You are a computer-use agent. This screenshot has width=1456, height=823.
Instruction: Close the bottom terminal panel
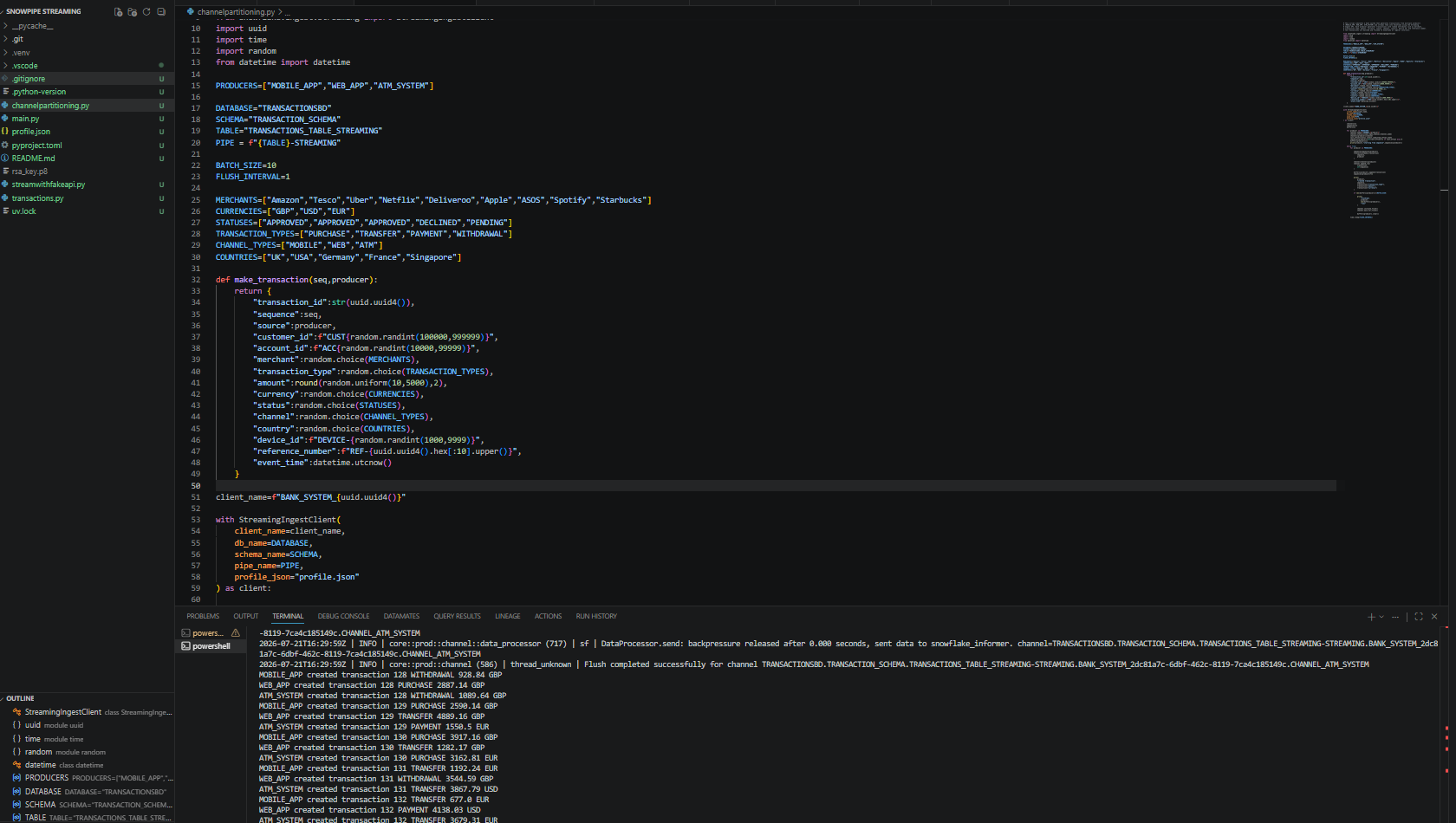coord(1434,617)
